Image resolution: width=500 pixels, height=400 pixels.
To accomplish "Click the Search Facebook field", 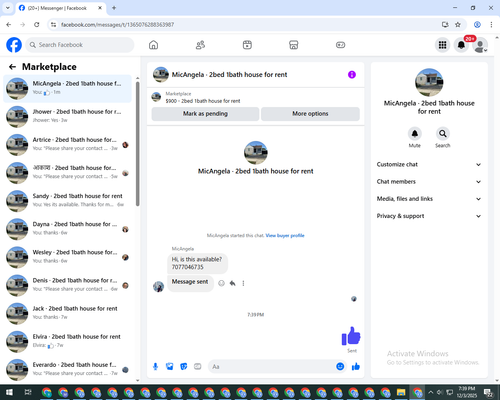I will point(80,45).
